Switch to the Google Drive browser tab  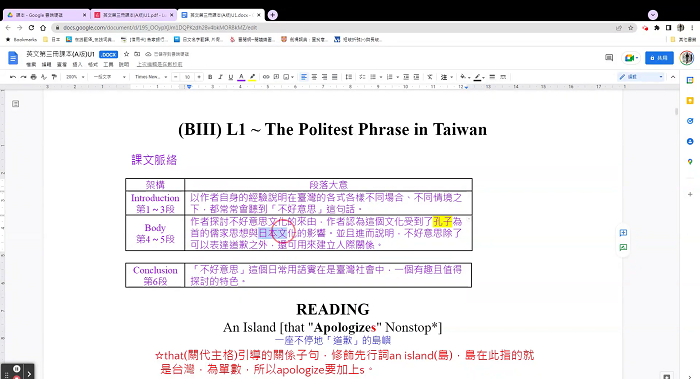(46, 15)
